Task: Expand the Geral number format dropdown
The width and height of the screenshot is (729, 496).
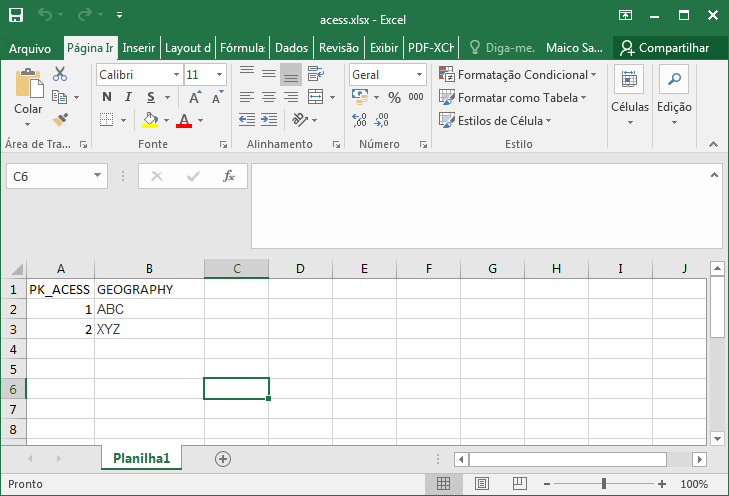Action: (x=419, y=75)
